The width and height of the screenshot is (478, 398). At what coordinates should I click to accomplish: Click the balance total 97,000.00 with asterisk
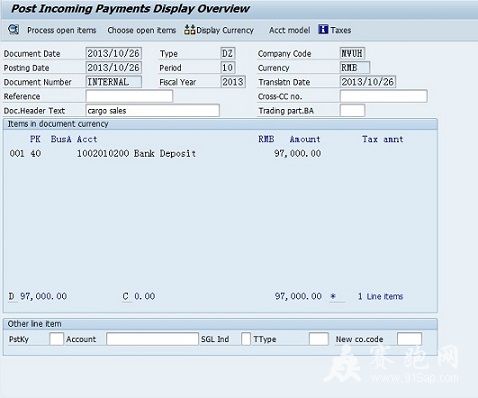(305, 296)
